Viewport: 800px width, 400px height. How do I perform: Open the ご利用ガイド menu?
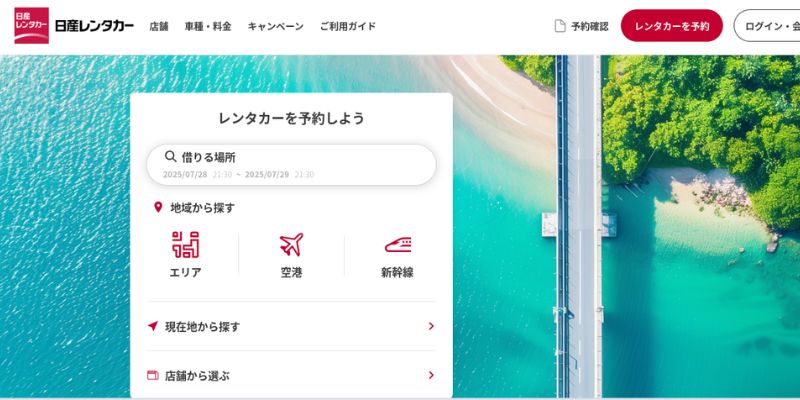(x=348, y=27)
